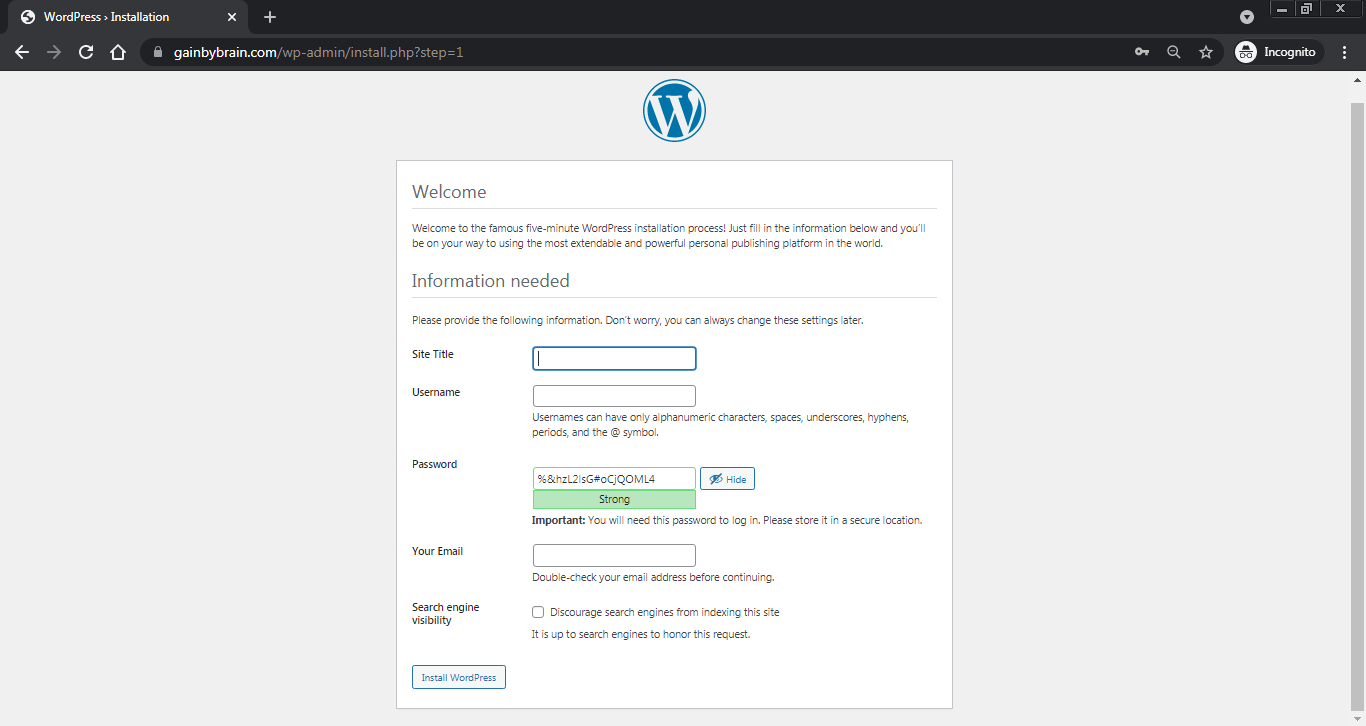Click the Password label
The image size is (1366, 726).
(x=434, y=464)
